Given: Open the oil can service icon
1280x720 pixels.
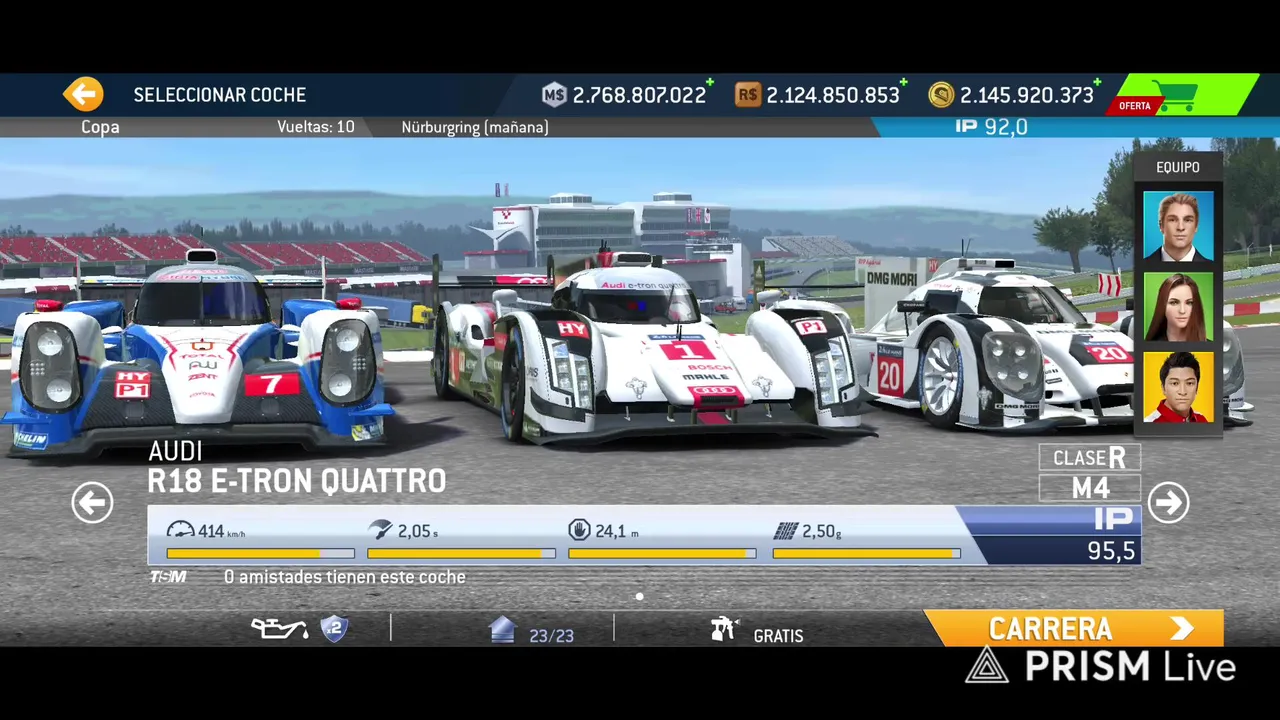Looking at the screenshot, I should tap(279, 629).
